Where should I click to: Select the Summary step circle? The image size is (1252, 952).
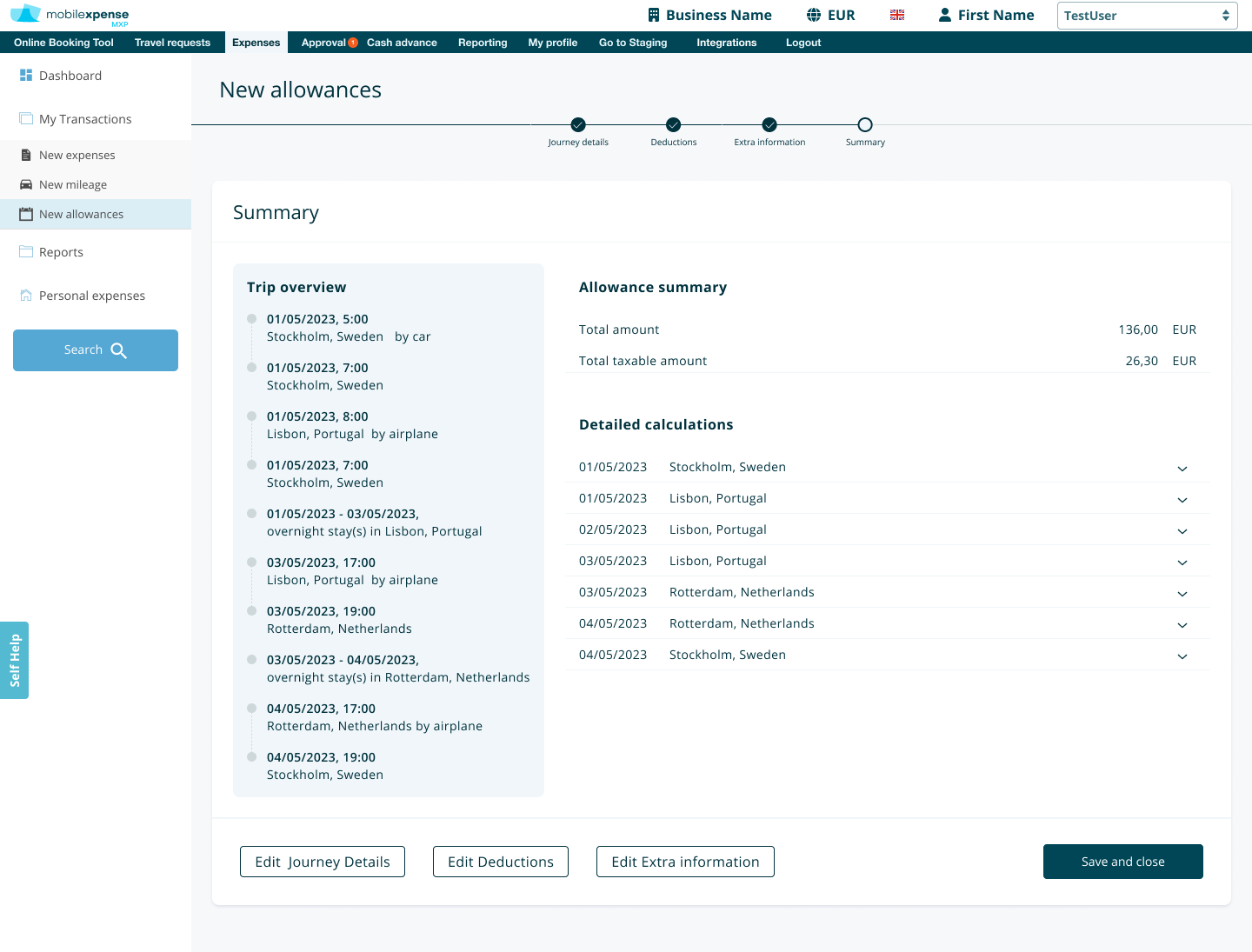click(x=865, y=125)
